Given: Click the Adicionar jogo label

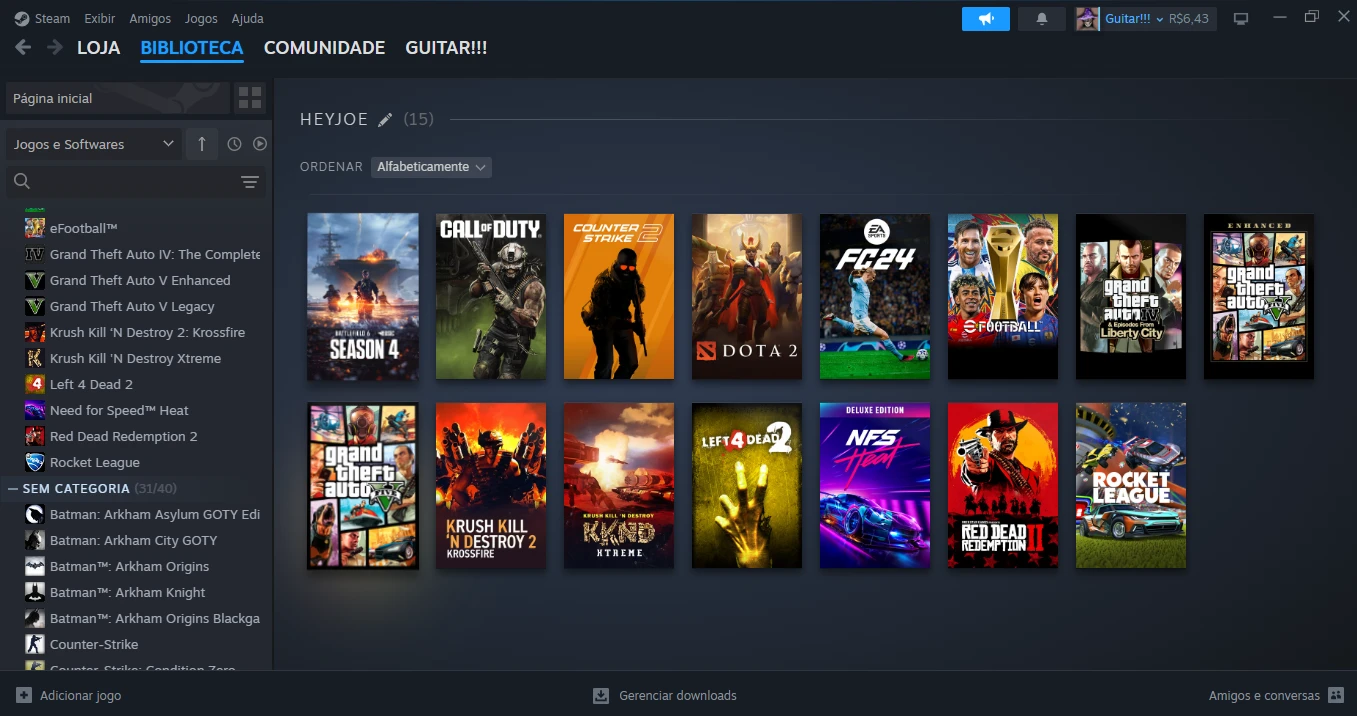Looking at the screenshot, I should [x=81, y=695].
